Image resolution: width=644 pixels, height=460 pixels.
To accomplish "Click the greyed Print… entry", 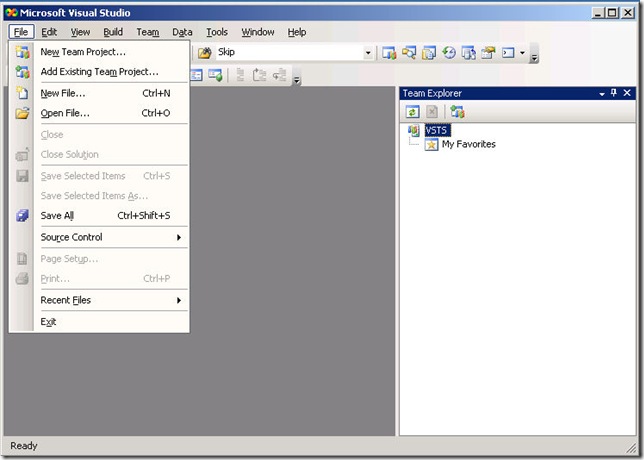I will [x=111, y=278].
